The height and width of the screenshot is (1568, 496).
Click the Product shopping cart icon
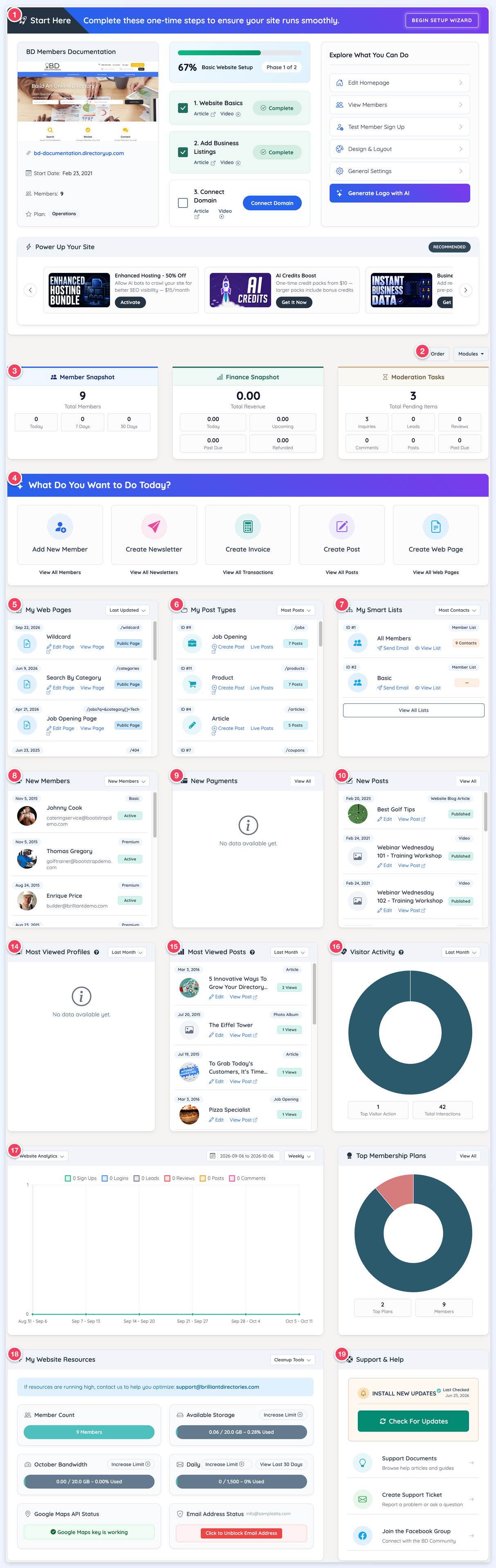(x=192, y=684)
